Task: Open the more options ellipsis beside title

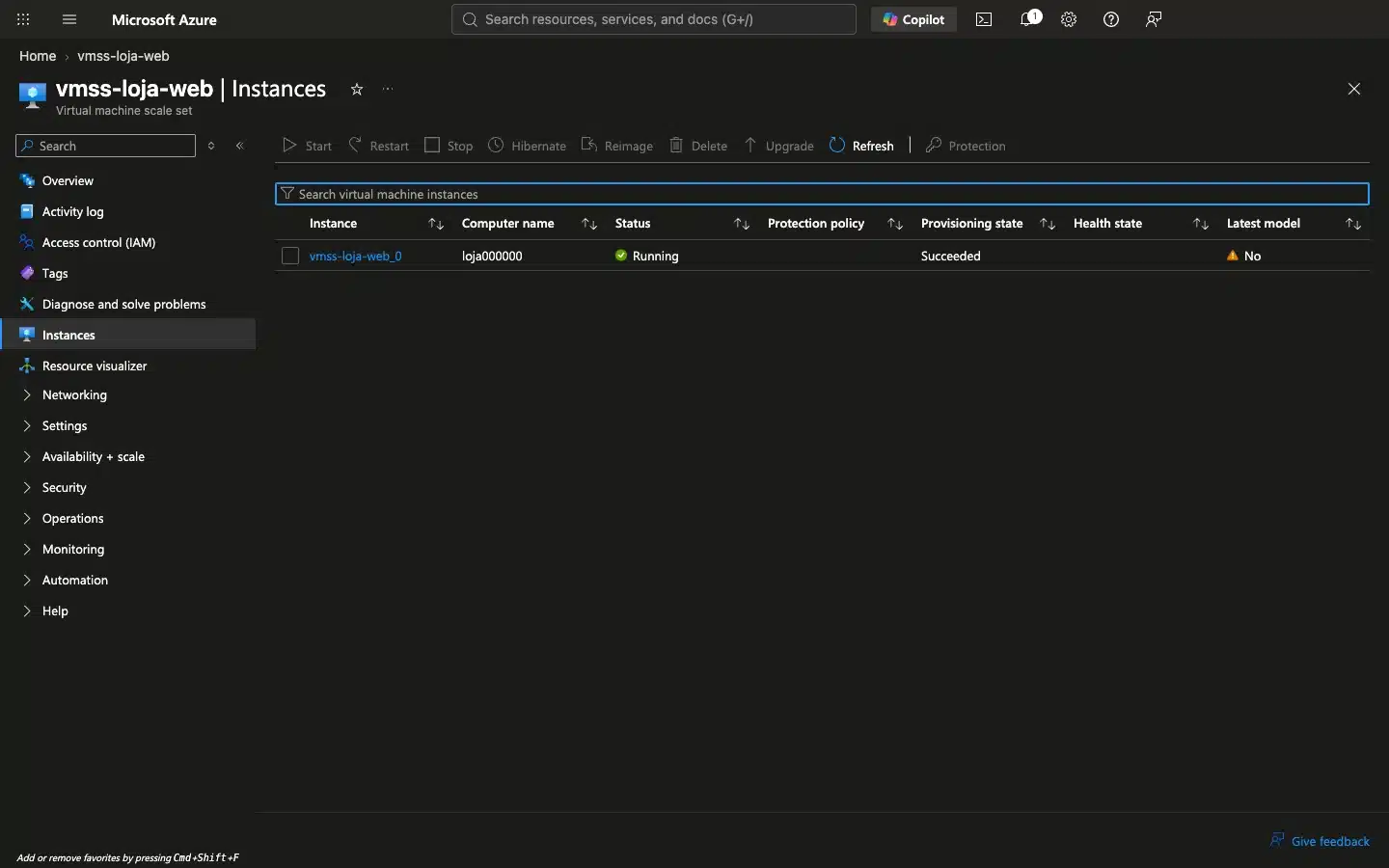Action: tap(388, 89)
